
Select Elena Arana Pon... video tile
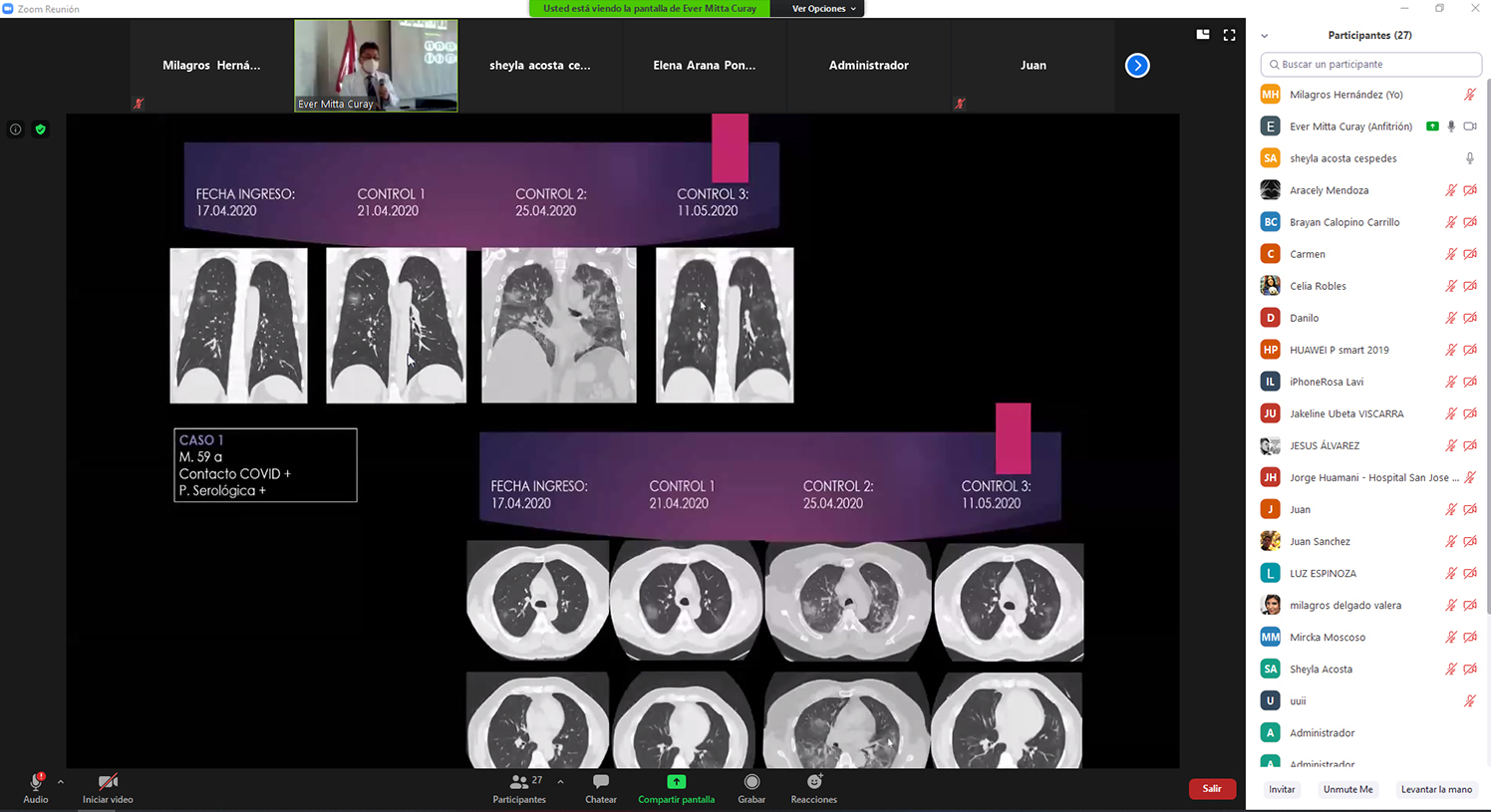(705, 65)
